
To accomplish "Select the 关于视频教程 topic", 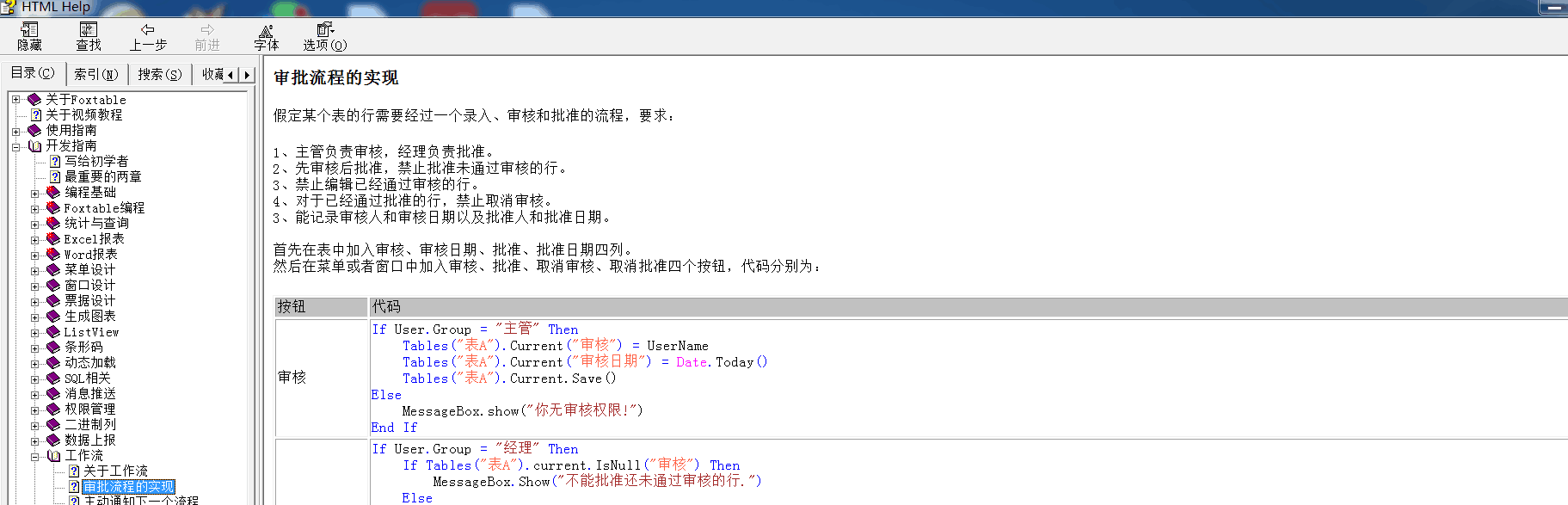I will coord(83,114).
